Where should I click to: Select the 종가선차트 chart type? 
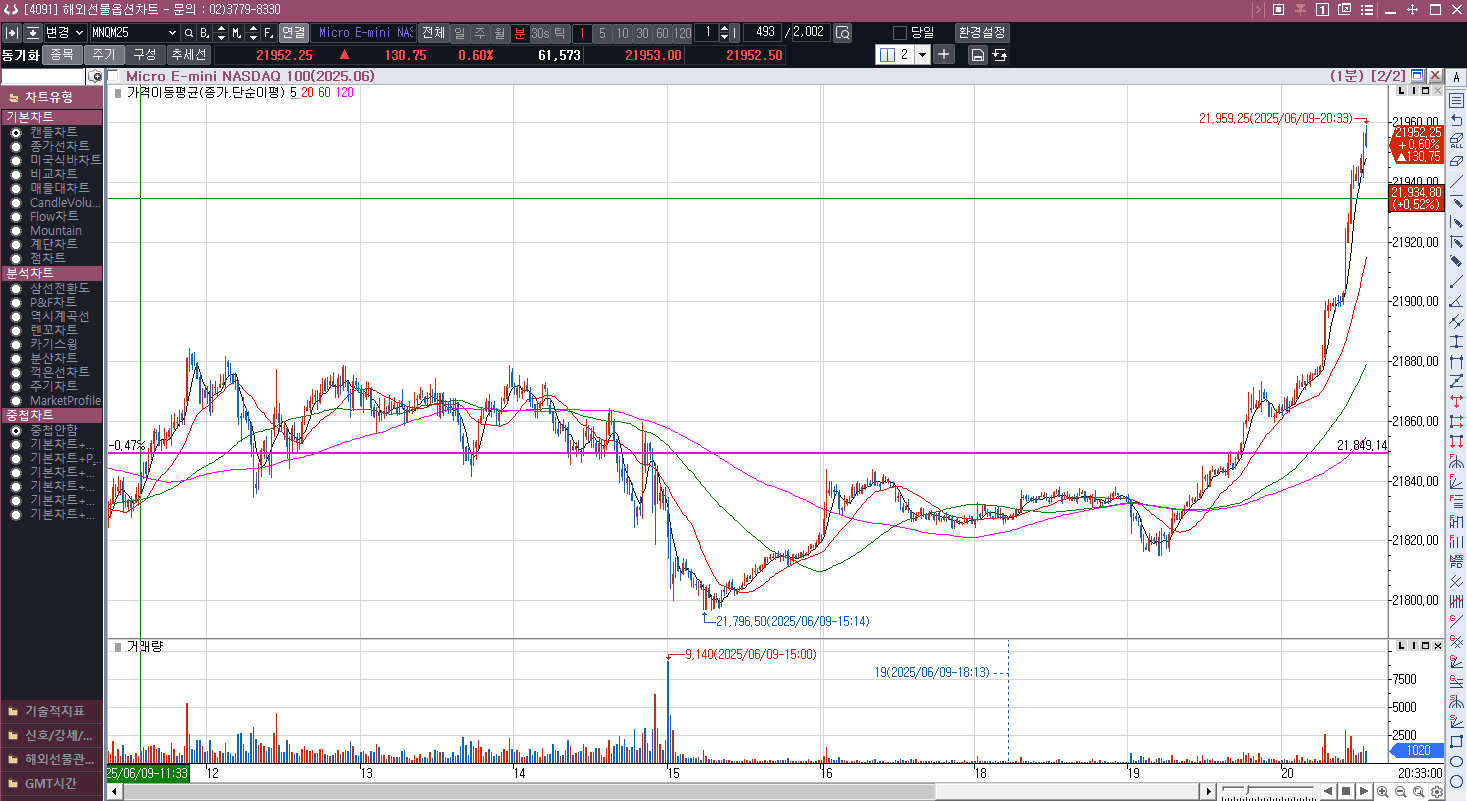point(16,146)
